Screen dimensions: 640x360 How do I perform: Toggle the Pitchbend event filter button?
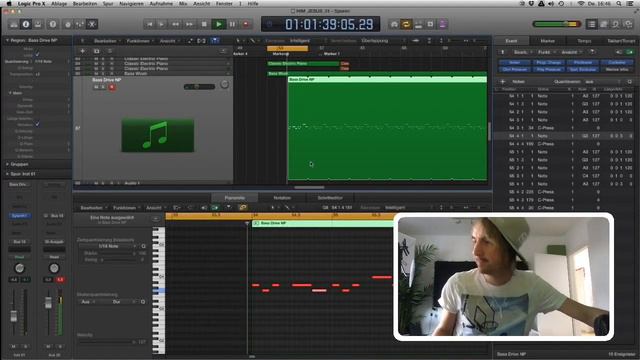(583, 62)
